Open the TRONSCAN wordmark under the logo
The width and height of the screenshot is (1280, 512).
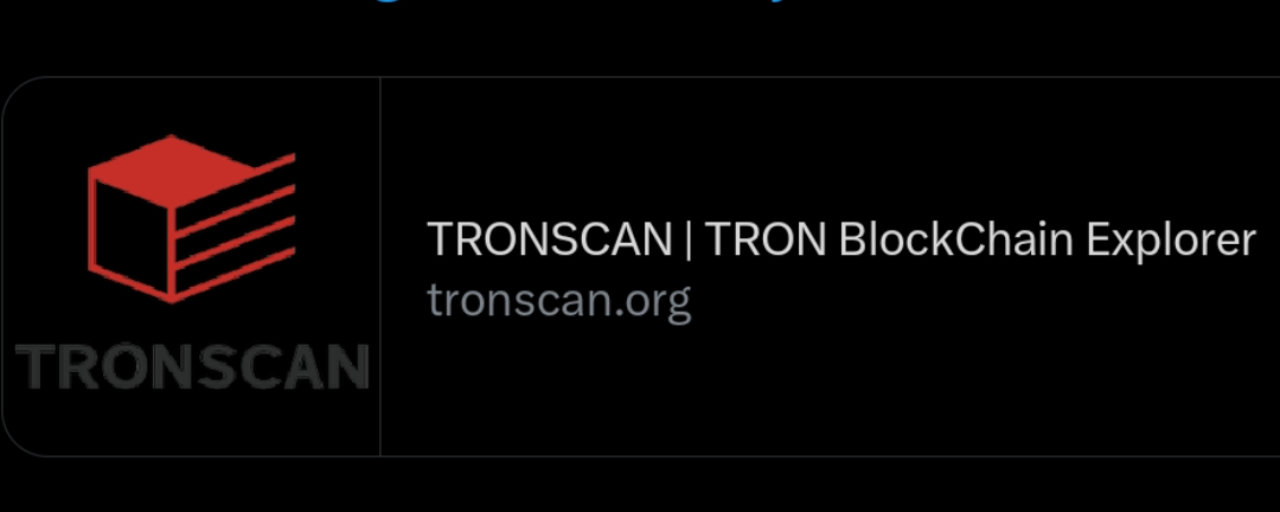[192, 366]
